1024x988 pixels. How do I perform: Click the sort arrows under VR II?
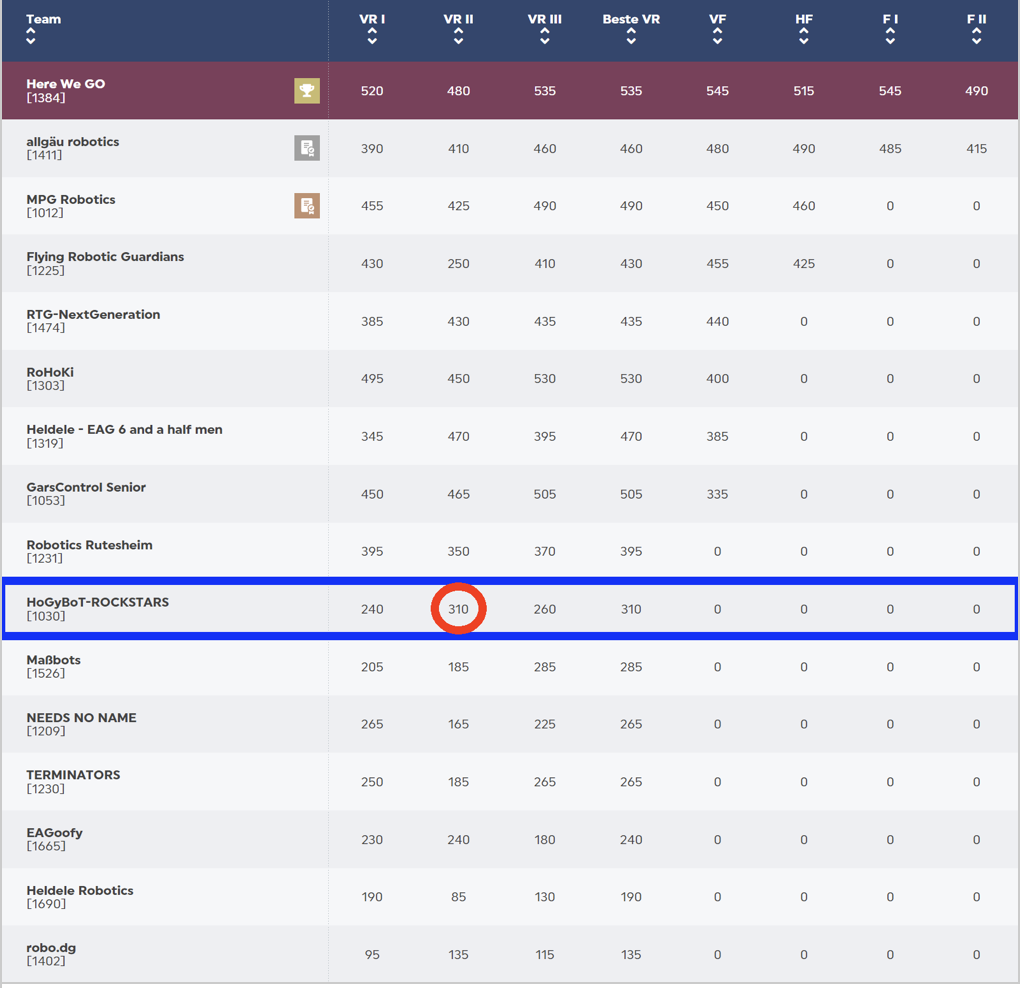pyautogui.click(x=458, y=36)
